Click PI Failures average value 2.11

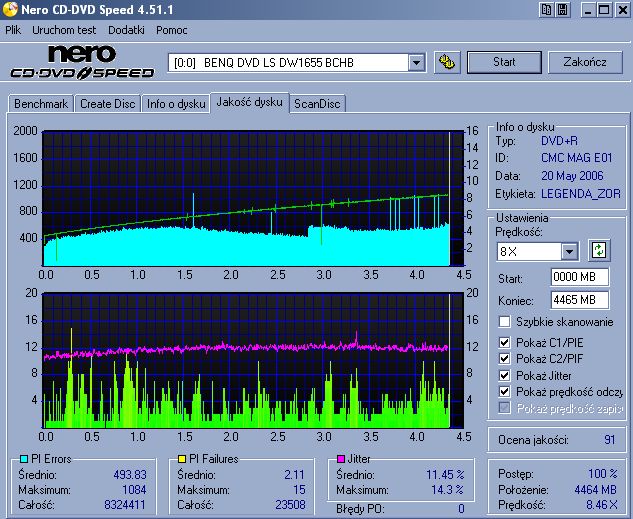point(294,475)
